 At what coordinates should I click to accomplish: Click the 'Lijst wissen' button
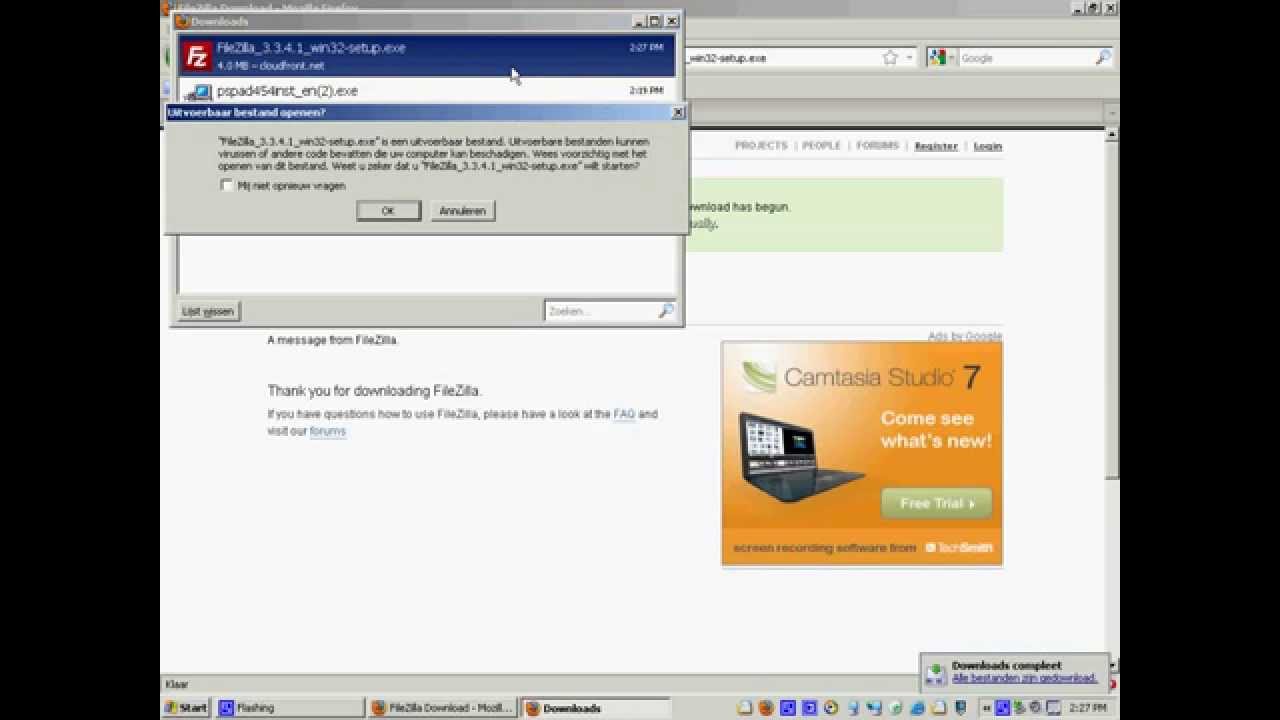click(x=208, y=311)
